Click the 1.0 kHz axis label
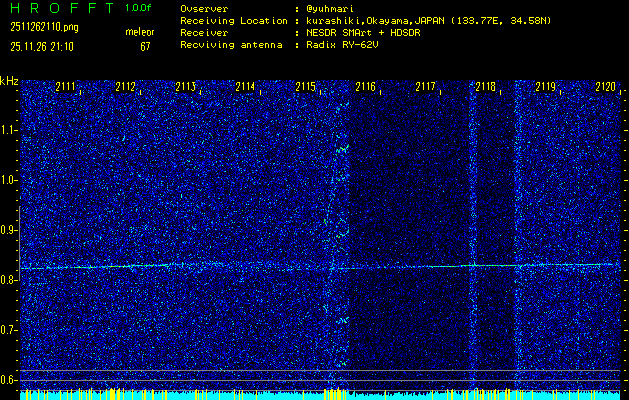This screenshot has height=400, width=629. point(9,180)
